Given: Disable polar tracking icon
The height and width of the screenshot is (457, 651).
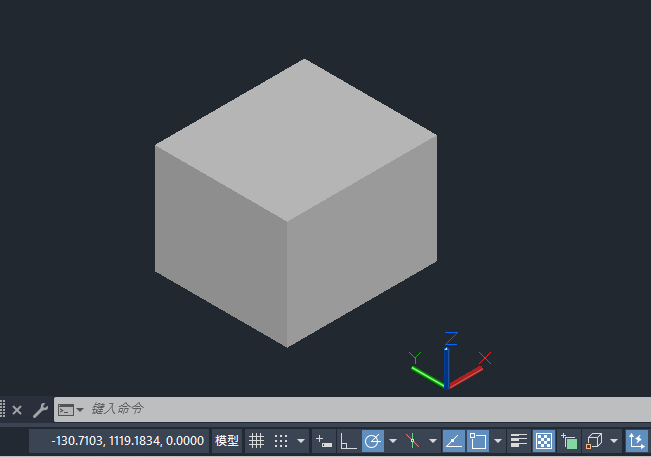Looking at the screenshot, I should point(372,441).
